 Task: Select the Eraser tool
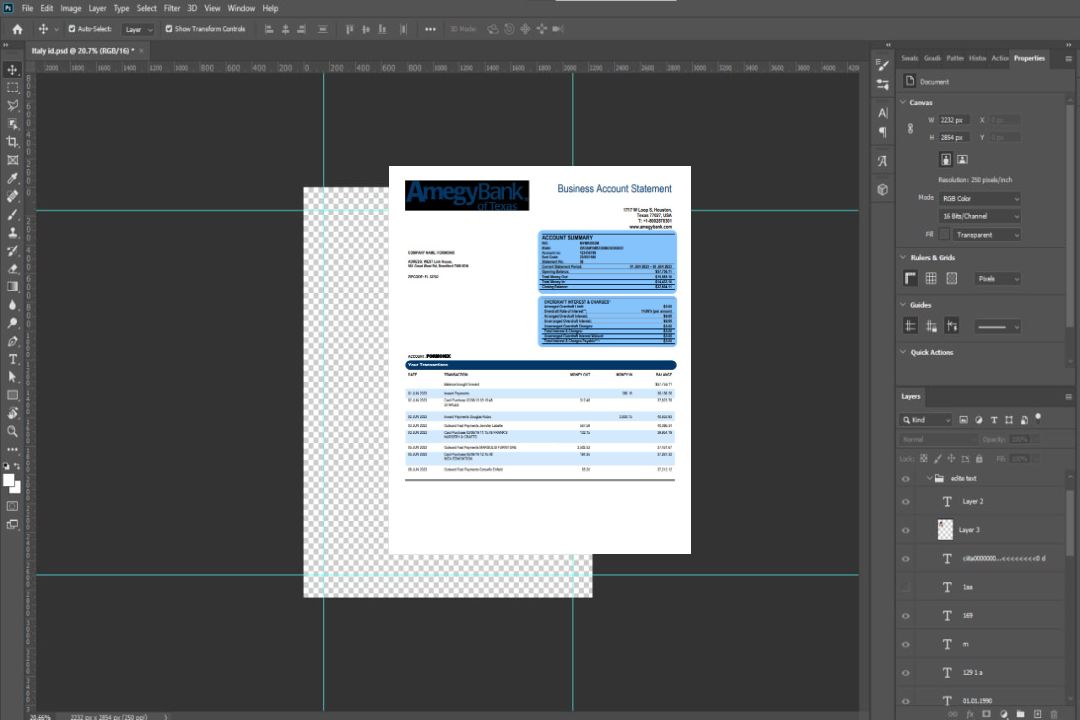pyautogui.click(x=12, y=269)
